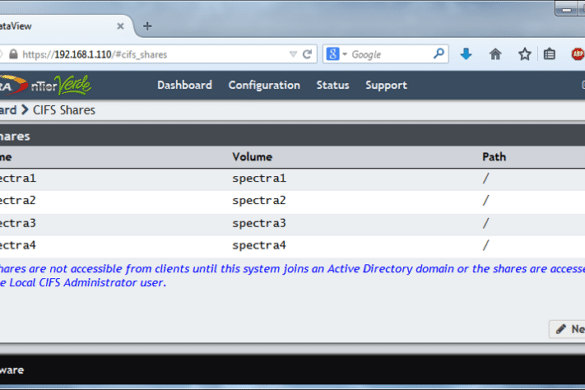
Task: Open the browser downloads arrow
Action: pyautogui.click(x=466, y=54)
